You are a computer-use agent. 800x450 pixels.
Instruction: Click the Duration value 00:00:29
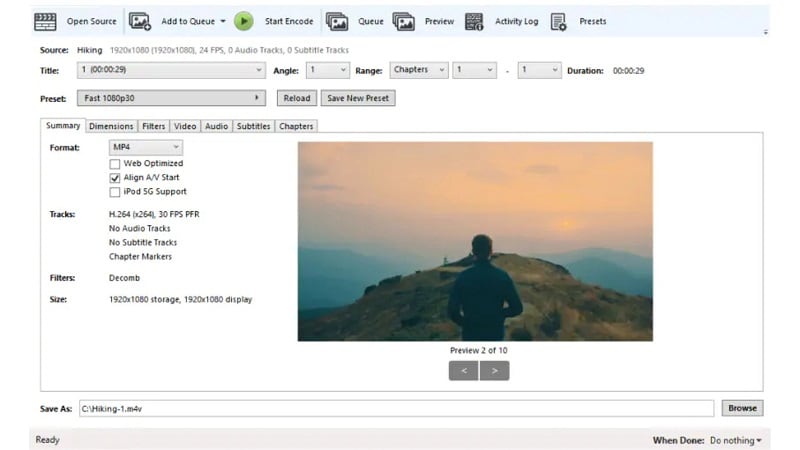(x=629, y=71)
